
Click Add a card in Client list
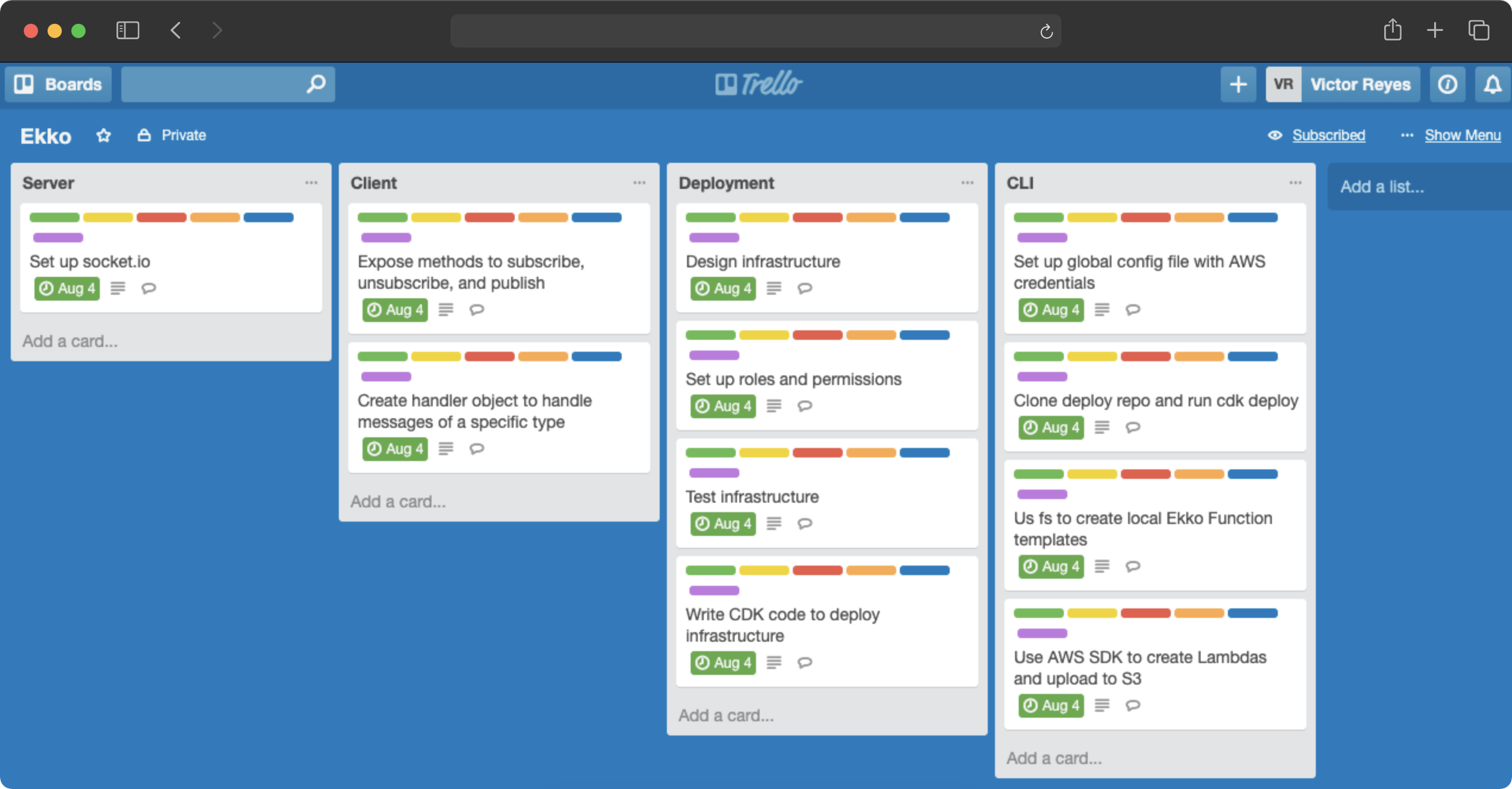point(398,501)
